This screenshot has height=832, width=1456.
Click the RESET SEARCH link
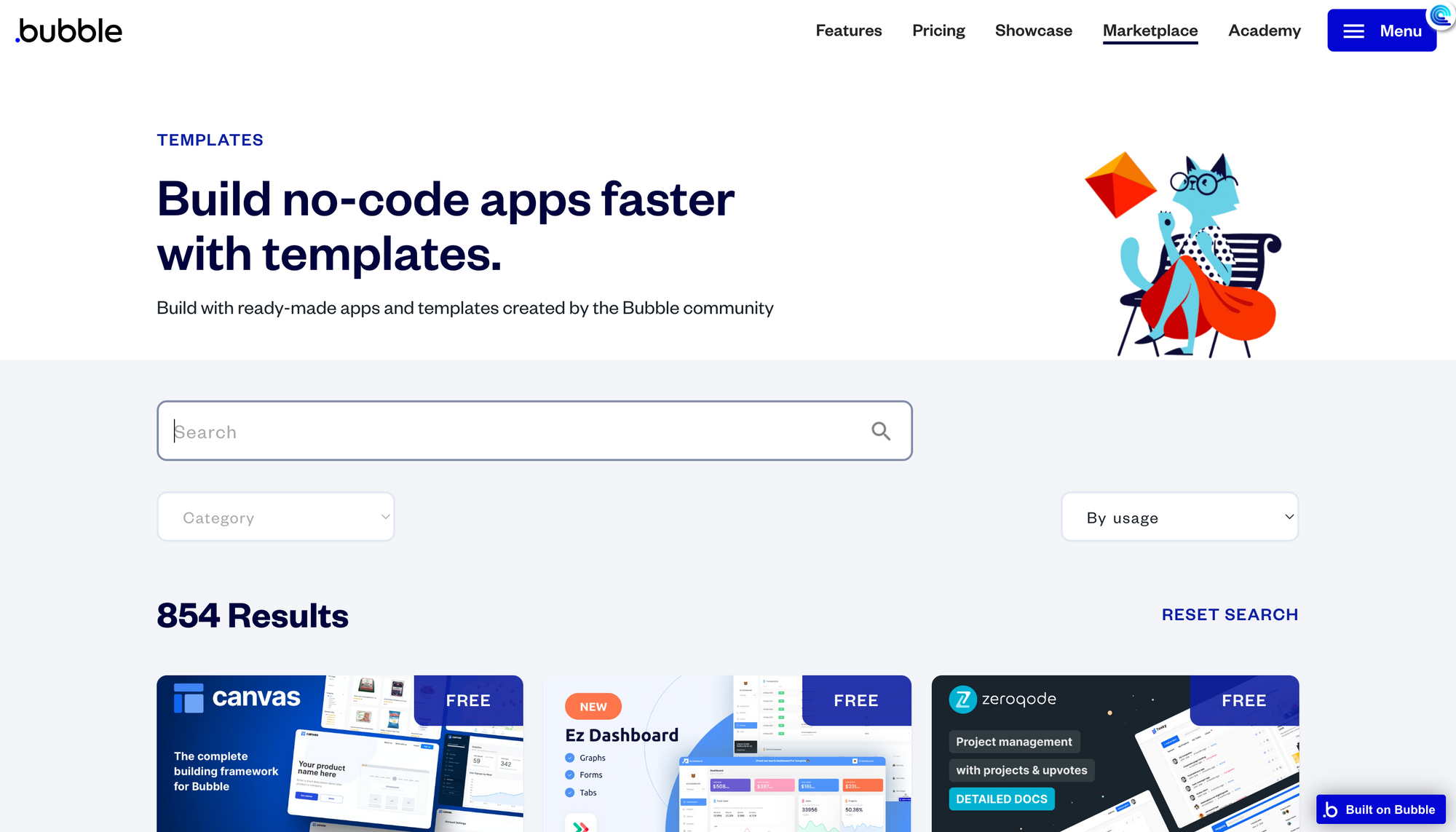1229,613
